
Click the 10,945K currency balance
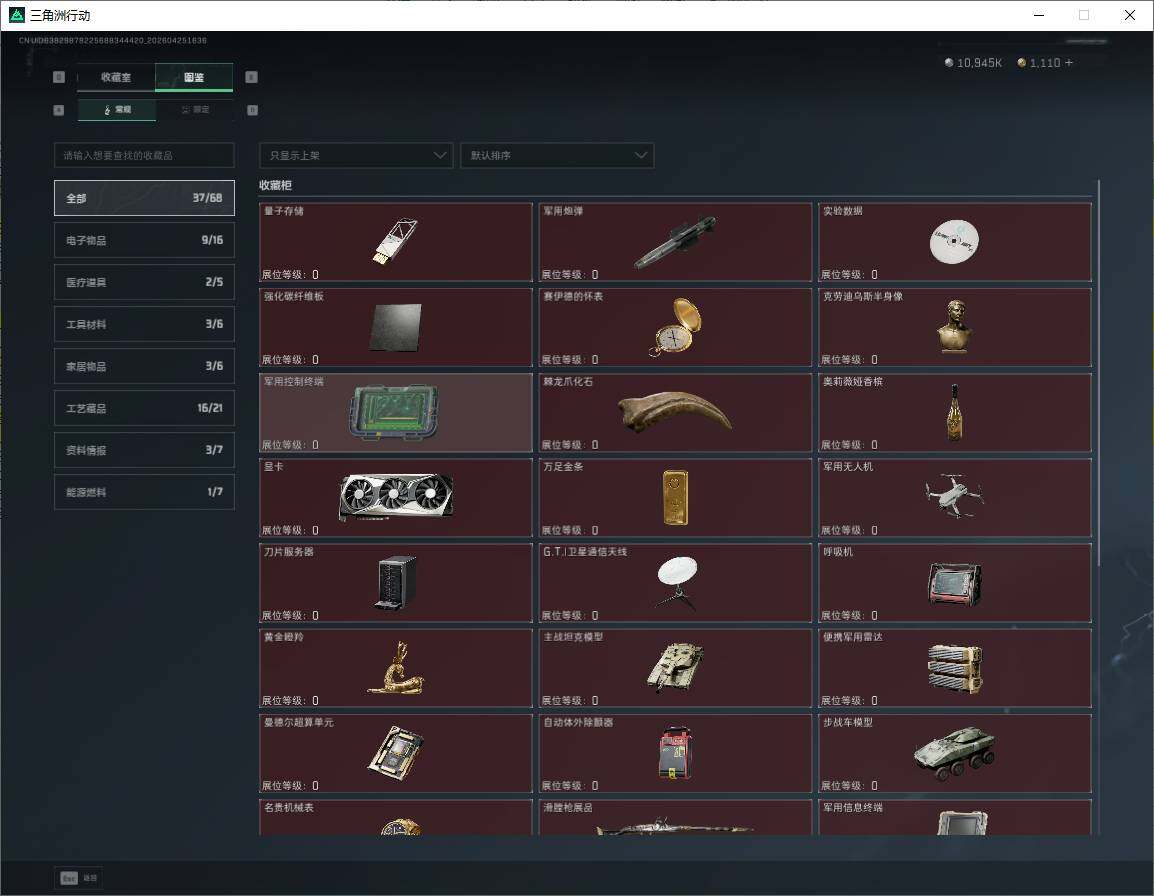click(x=973, y=63)
